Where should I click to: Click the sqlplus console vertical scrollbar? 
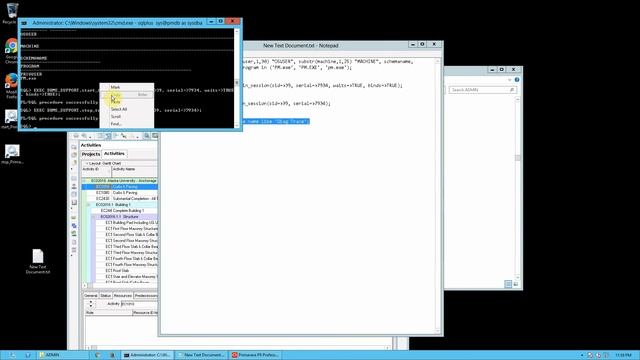point(236,78)
